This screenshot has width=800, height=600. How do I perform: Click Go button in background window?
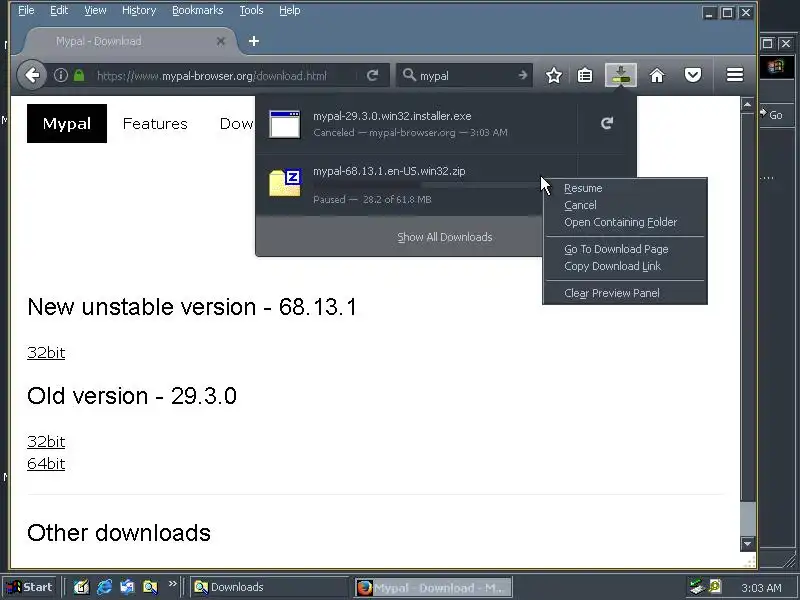tap(771, 115)
